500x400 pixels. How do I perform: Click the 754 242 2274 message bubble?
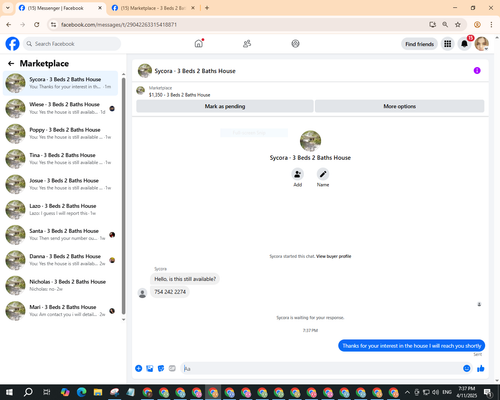pos(170,292)
